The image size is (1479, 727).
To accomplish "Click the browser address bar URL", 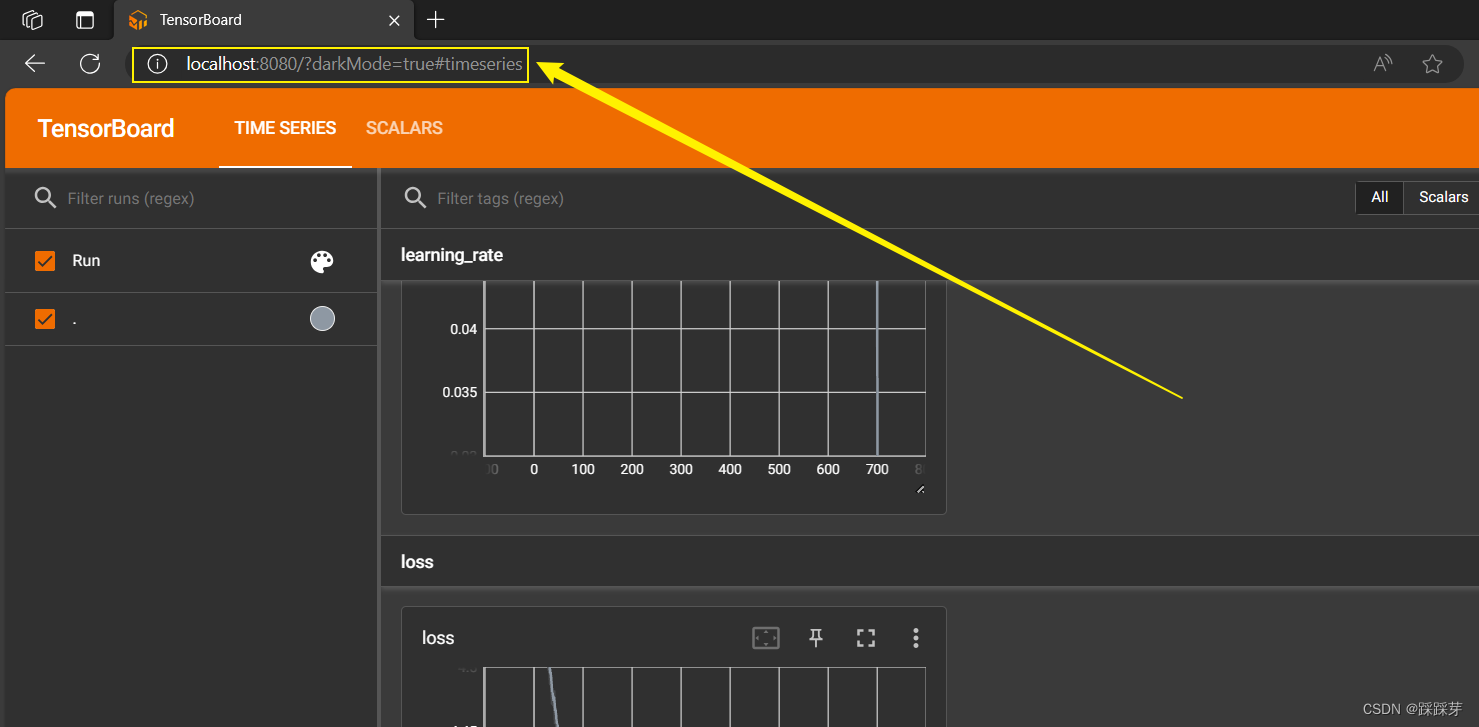I will [354, 64].
